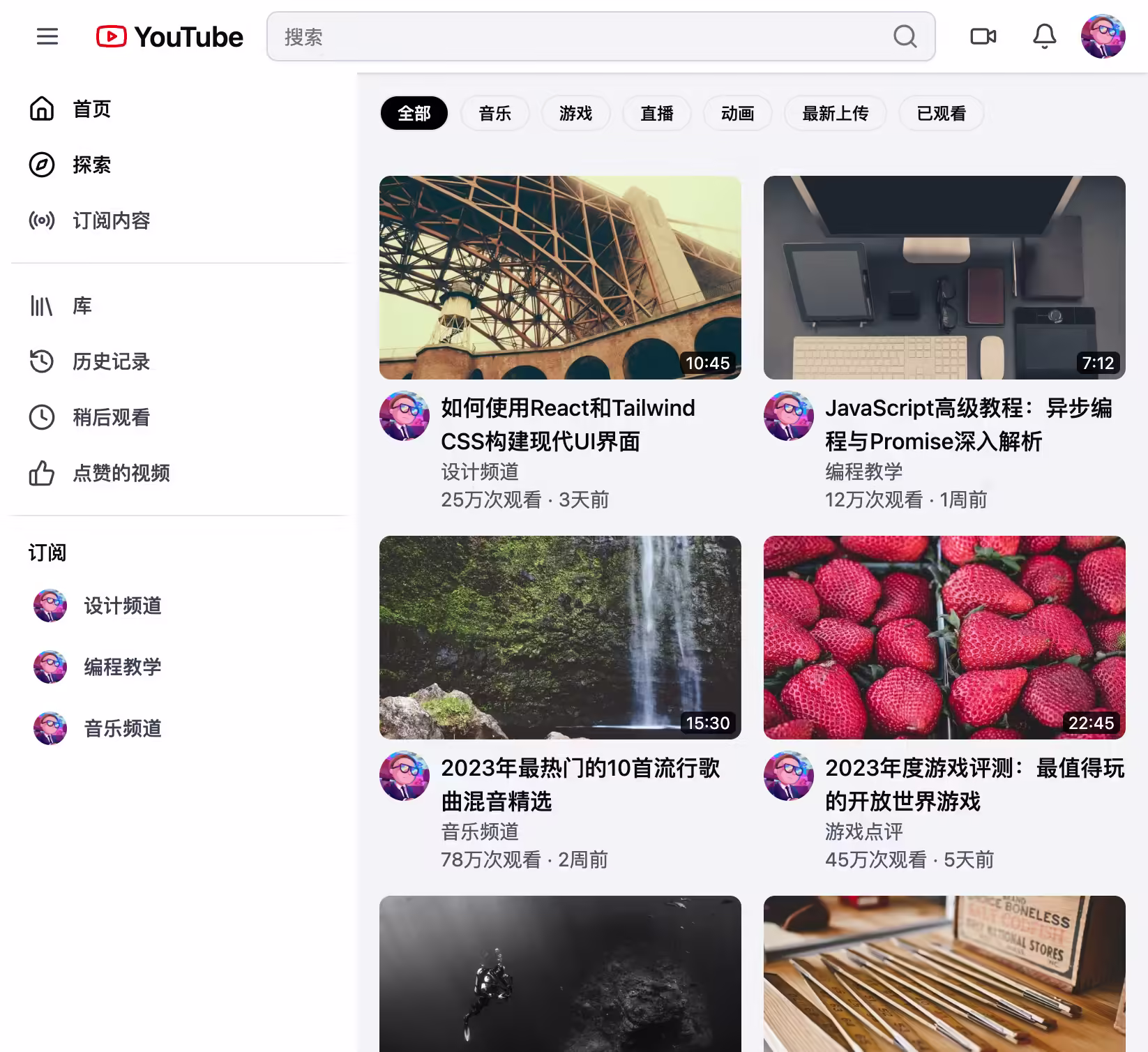Open the JavaScript高级教程 video title
Screen dimensions: 1148x1052
(968, 424)
